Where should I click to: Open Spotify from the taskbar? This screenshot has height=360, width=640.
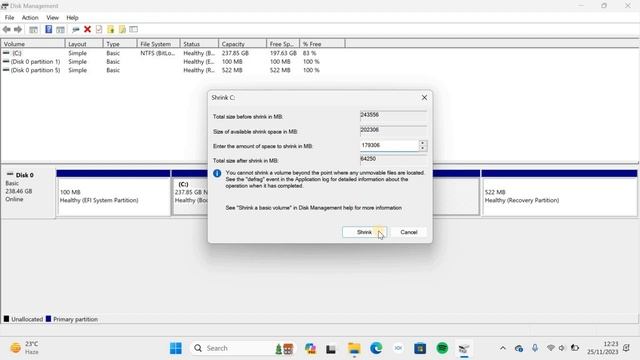(442, 348)
